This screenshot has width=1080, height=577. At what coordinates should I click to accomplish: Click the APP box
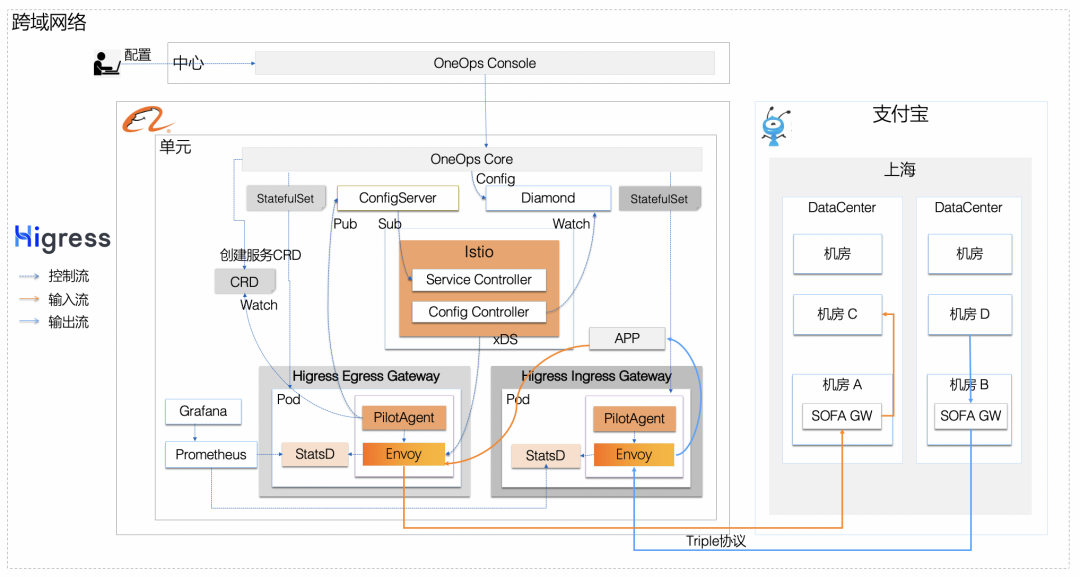point(627,339)
